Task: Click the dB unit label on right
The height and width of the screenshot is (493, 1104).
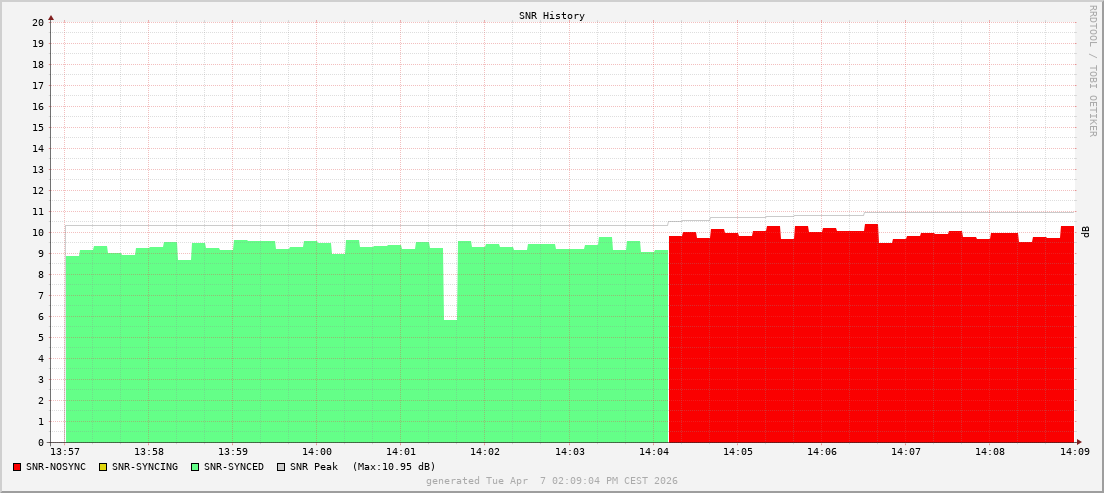Action: click(x=1085, y=232)
